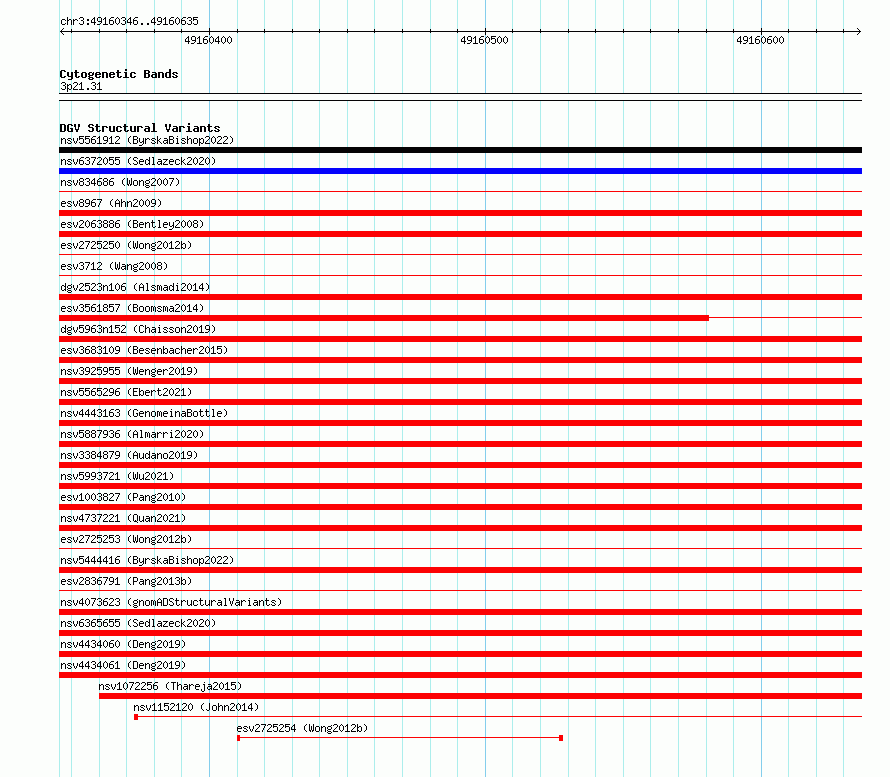890x777 pixels.
Task: Click left end marker of esv2725254
Action: 238,738
